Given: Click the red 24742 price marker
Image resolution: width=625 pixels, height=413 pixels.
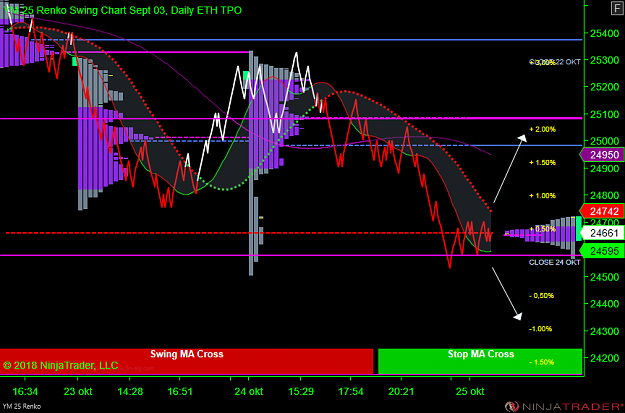Looking at the screenshot, I should 603,211.
